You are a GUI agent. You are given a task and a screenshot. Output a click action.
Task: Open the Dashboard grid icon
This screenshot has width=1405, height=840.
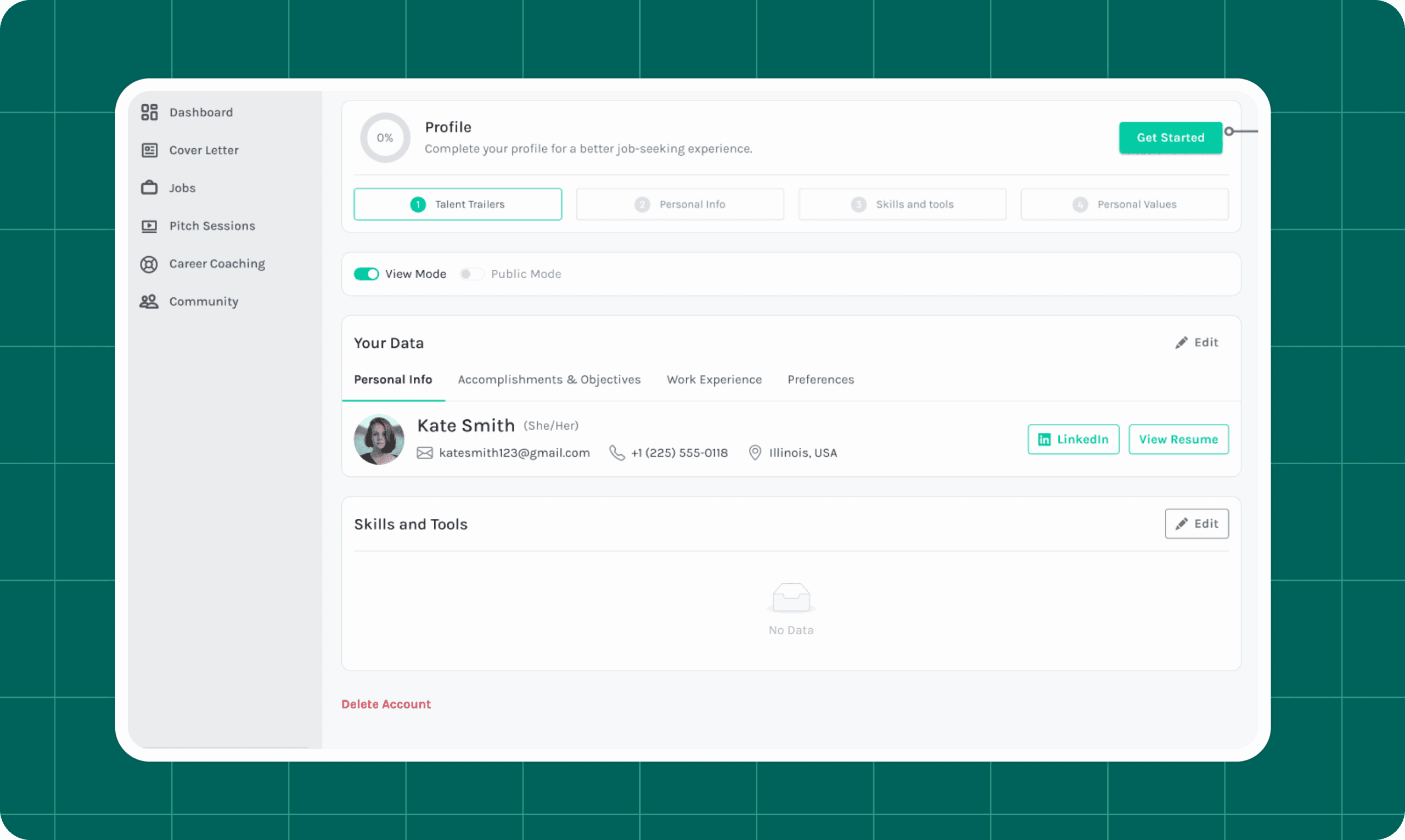[149, 112]
